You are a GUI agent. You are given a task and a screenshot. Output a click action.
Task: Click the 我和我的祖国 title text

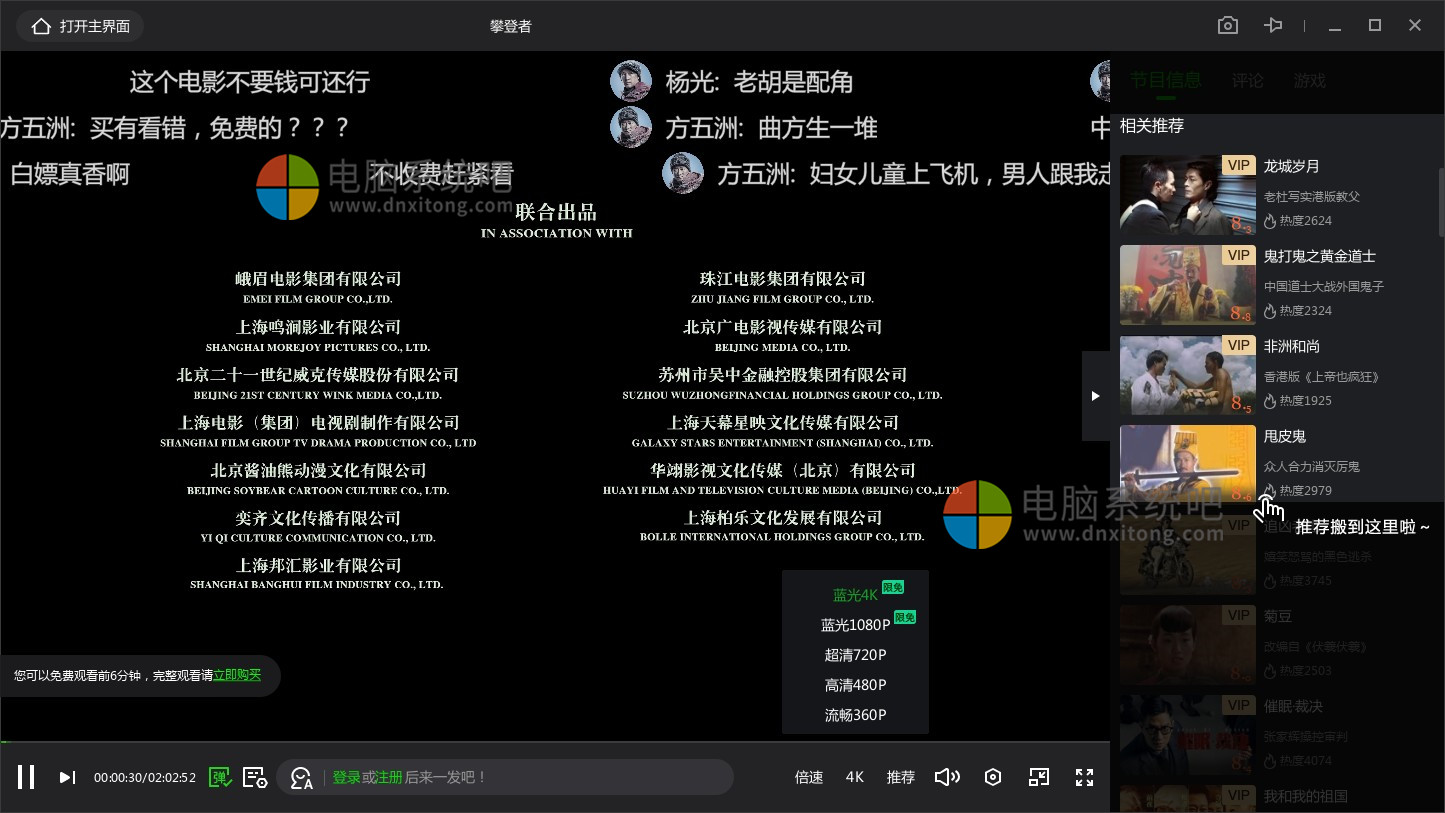tap(1306, 796)
